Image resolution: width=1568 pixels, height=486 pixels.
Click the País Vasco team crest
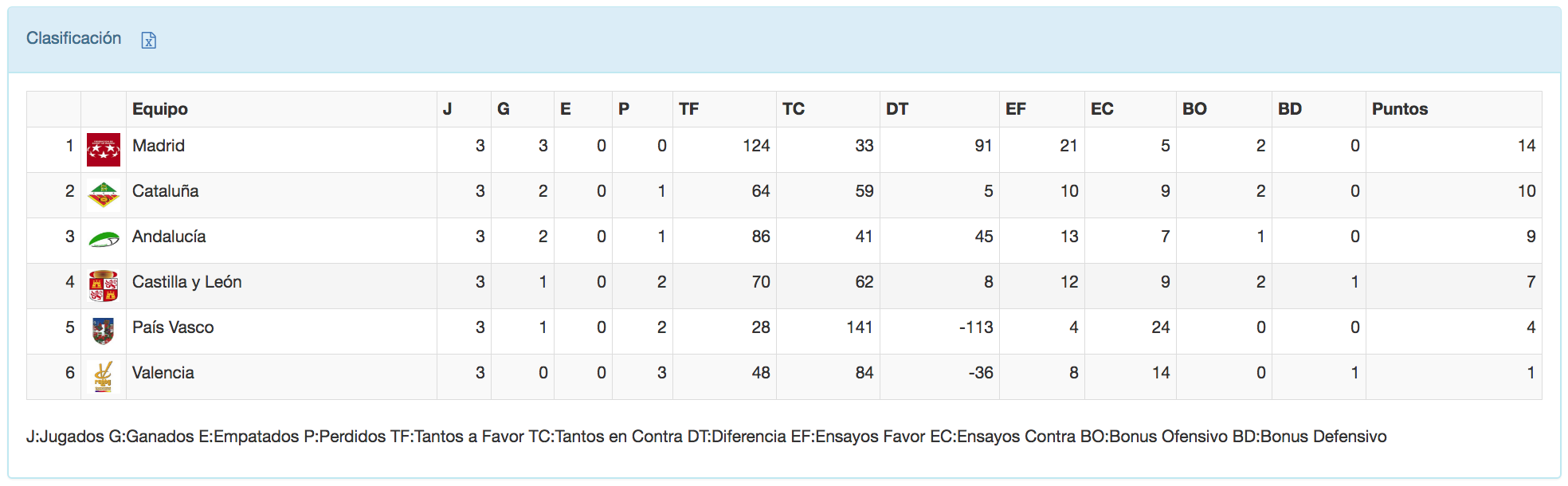[x=104, y=331]
